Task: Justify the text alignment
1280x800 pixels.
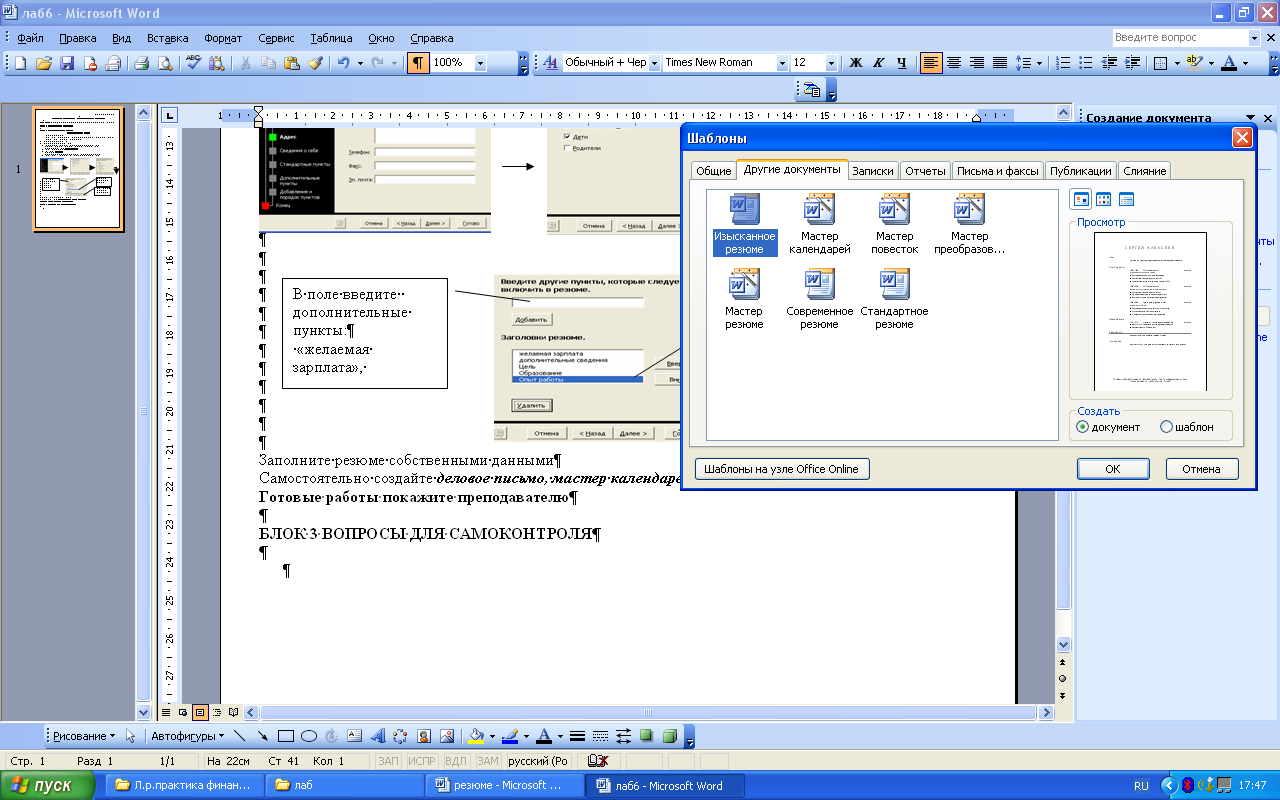Action: click(1000, 63)
